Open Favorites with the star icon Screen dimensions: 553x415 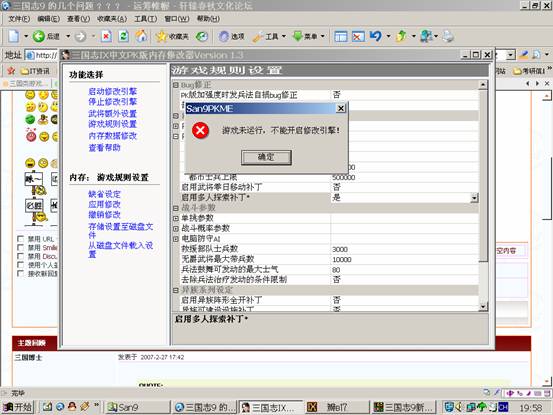[x=161, y=36]
